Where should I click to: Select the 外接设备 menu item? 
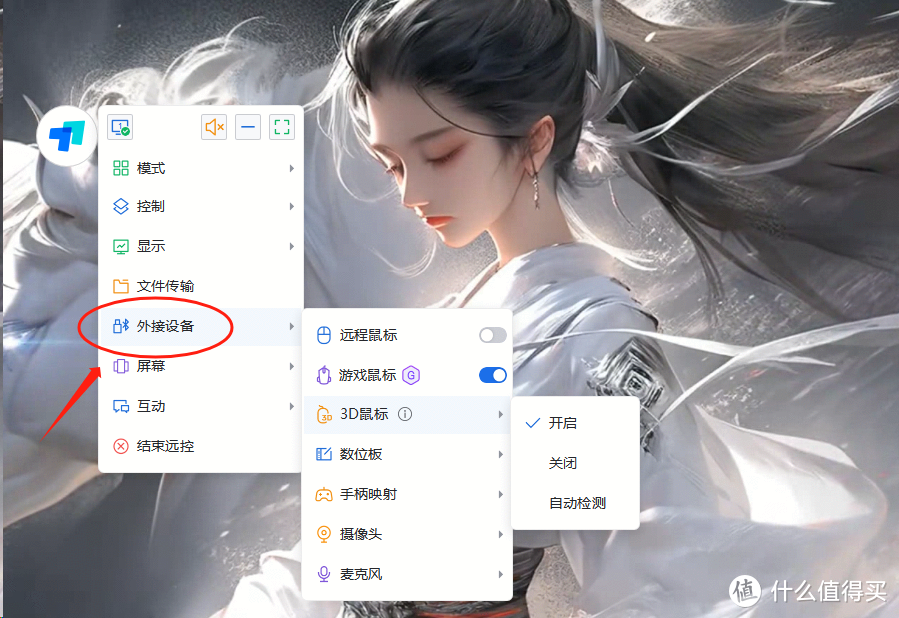tap(201, 326)
